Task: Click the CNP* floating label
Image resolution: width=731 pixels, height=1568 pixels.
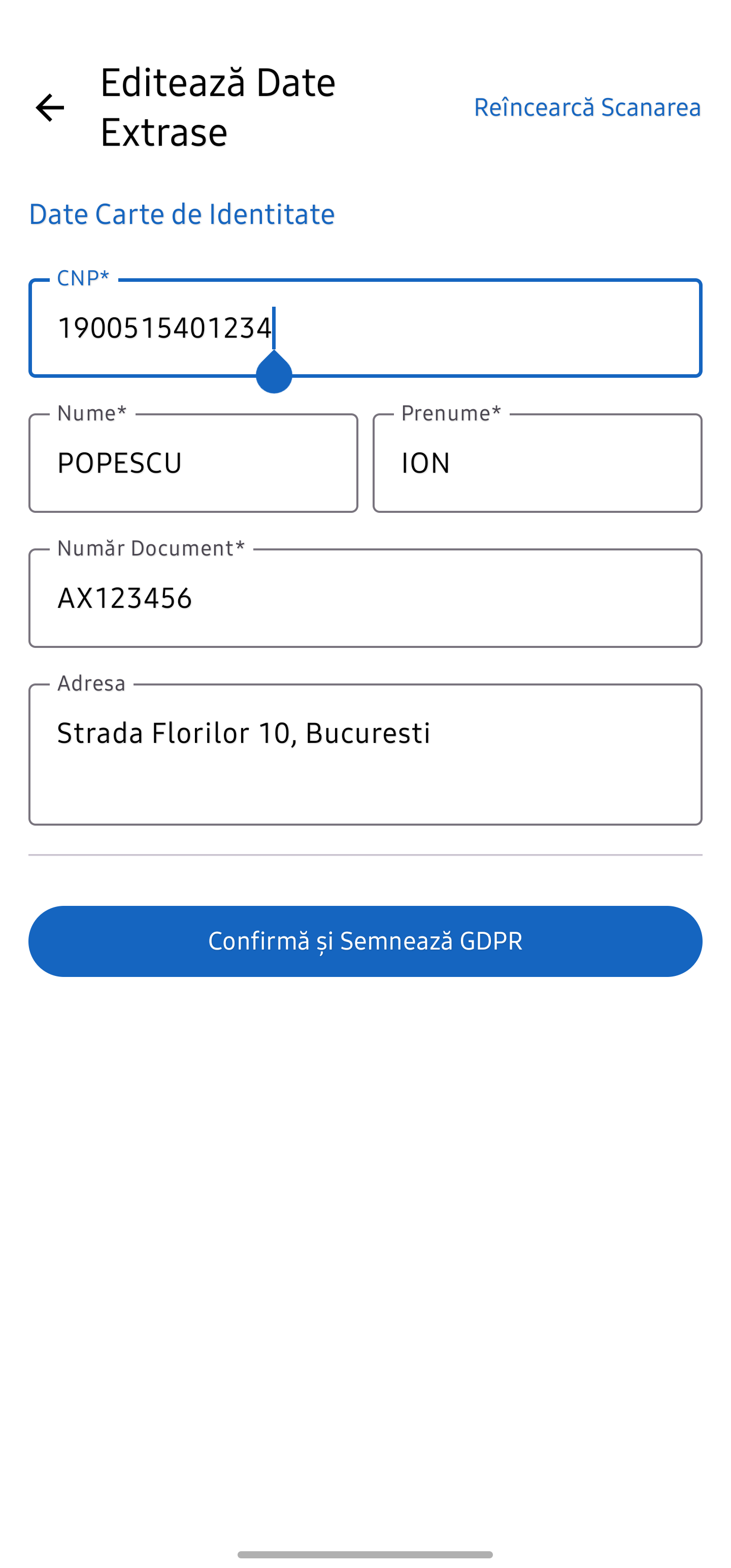Action: 83,278
